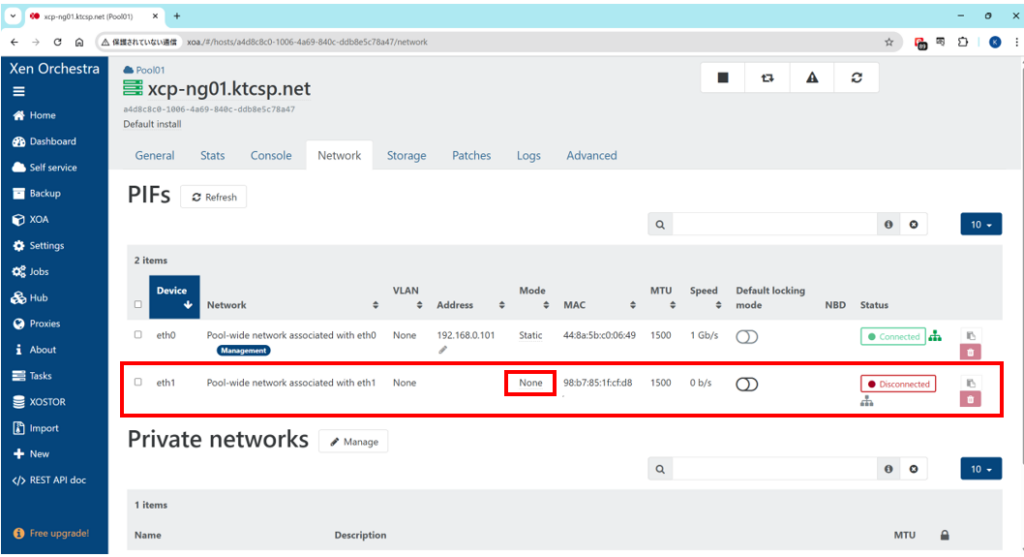Viewport: 1024px width, 557px height.
Task: Switch to the Storage tab
Action: (x=406, y=156)
